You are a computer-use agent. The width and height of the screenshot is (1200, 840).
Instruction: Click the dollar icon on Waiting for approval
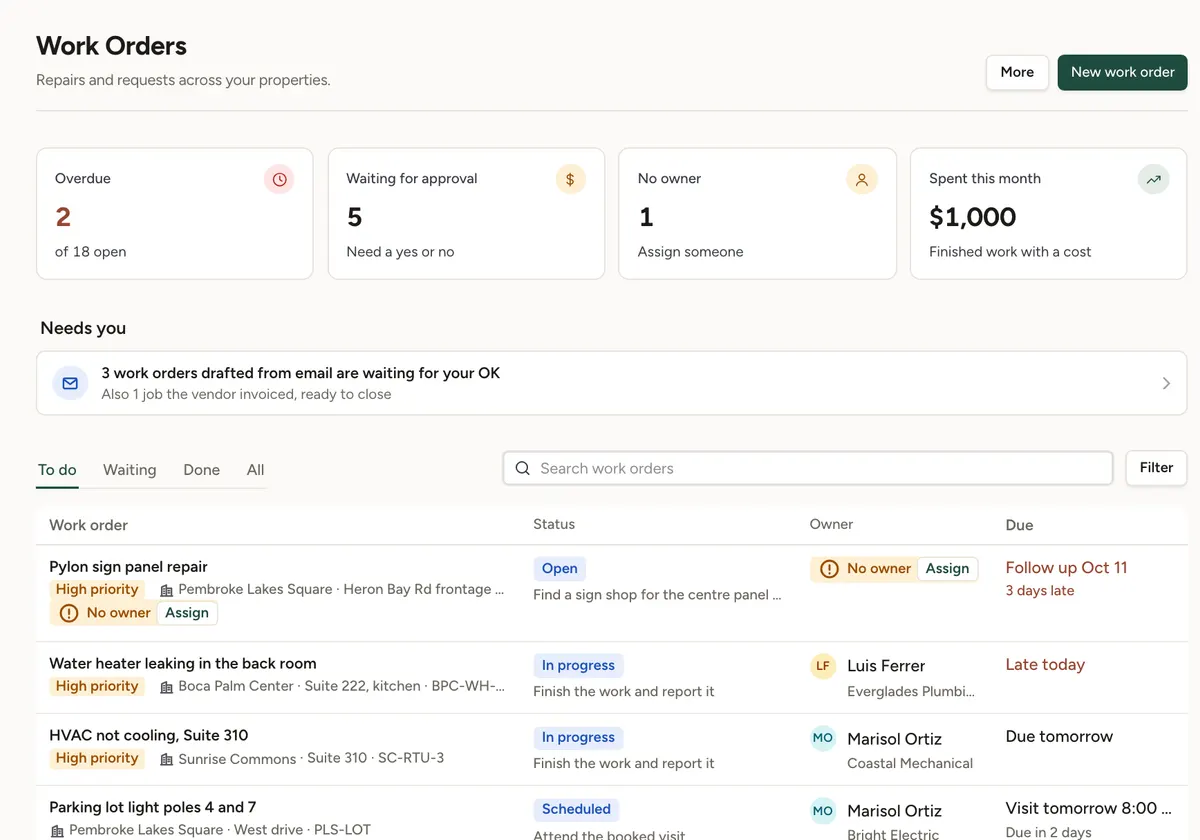click(570, 179)
